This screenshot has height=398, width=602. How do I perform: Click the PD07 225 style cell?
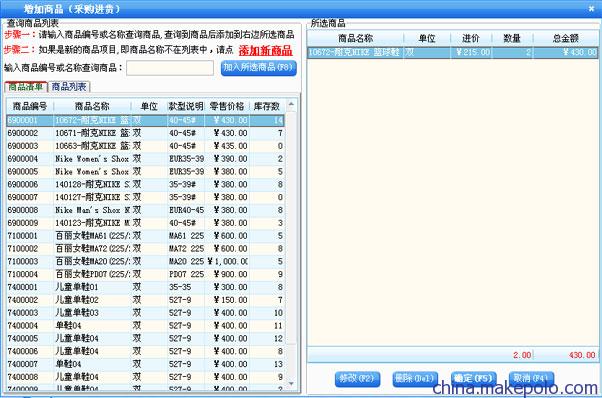186,274
